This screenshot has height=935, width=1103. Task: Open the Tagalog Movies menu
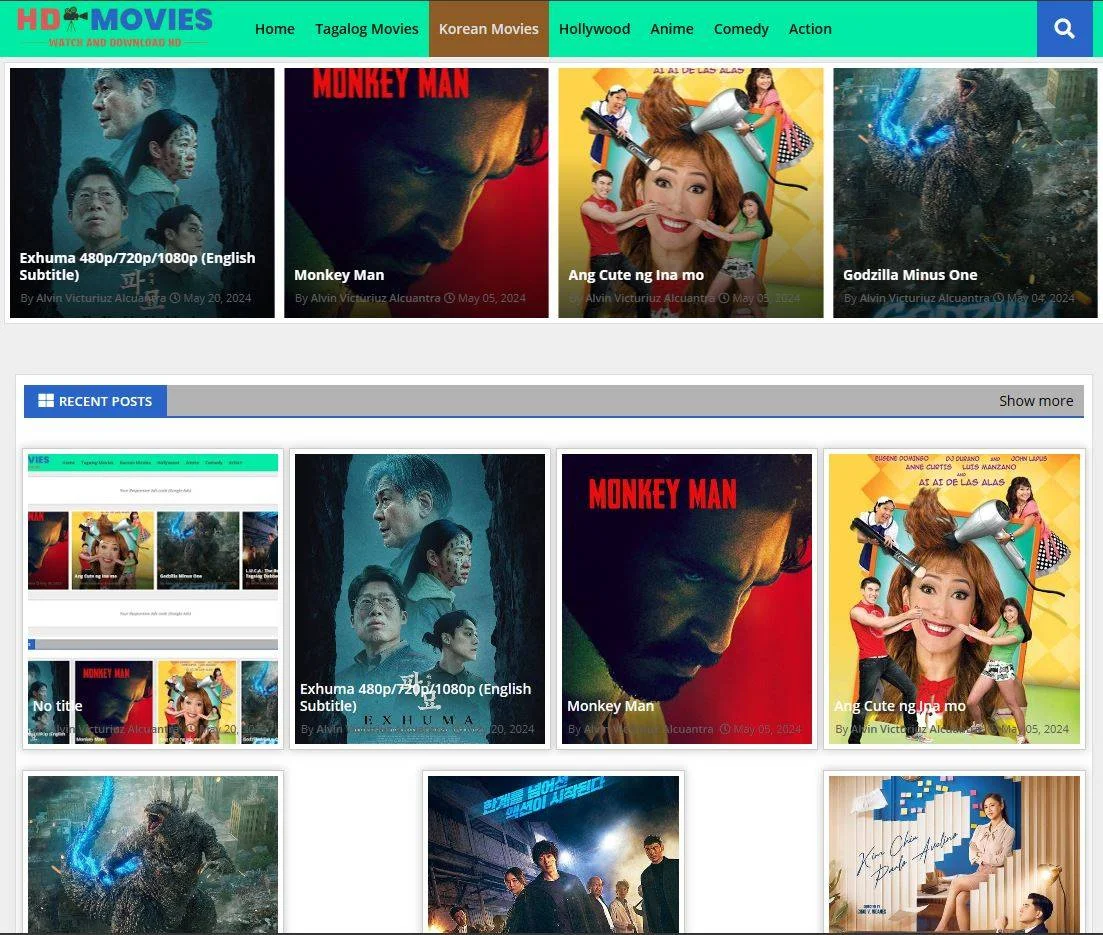coord(366,29)
